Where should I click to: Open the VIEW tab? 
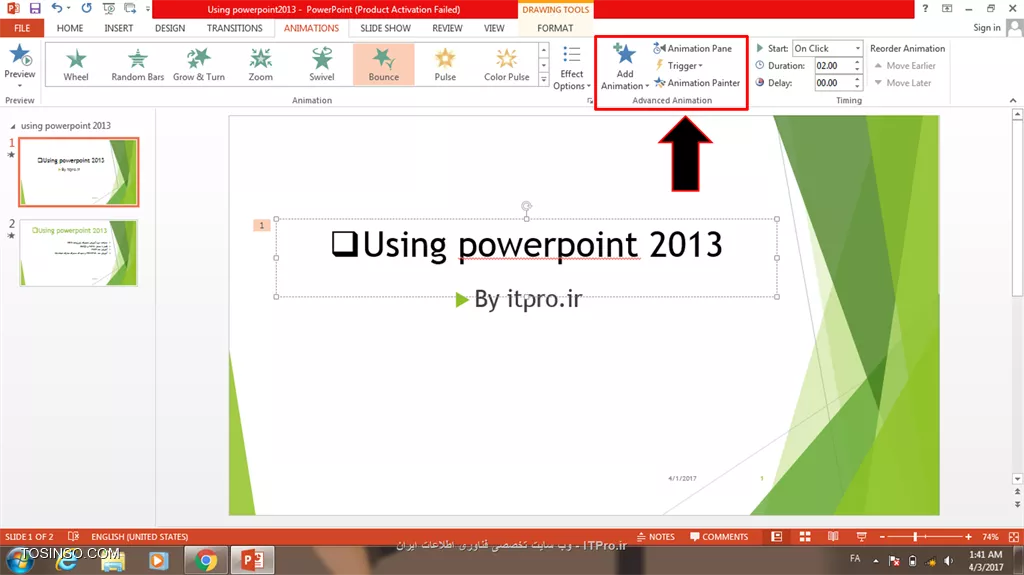(494, 28)
